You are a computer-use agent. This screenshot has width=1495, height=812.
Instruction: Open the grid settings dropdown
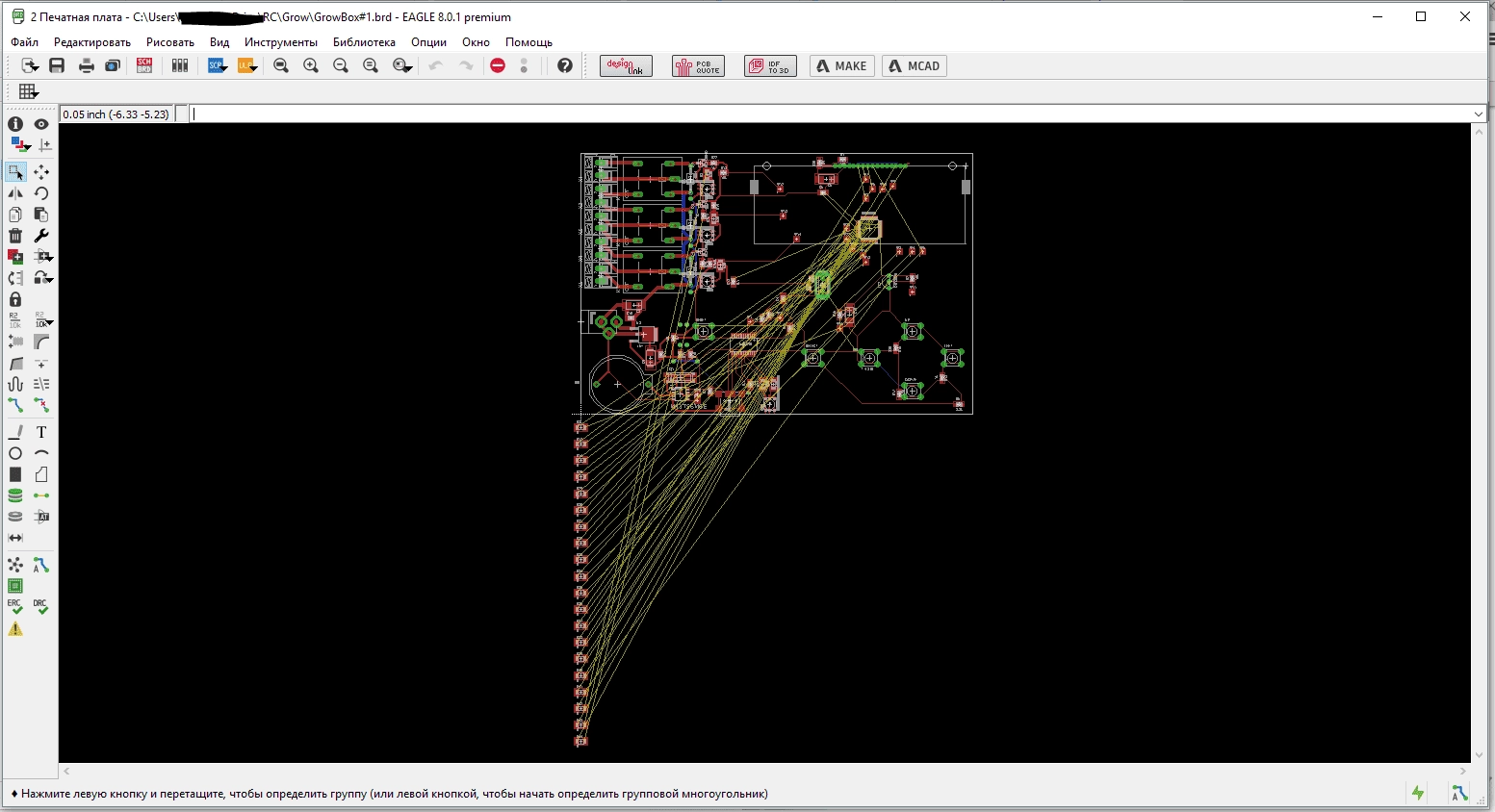pos(29,91)
